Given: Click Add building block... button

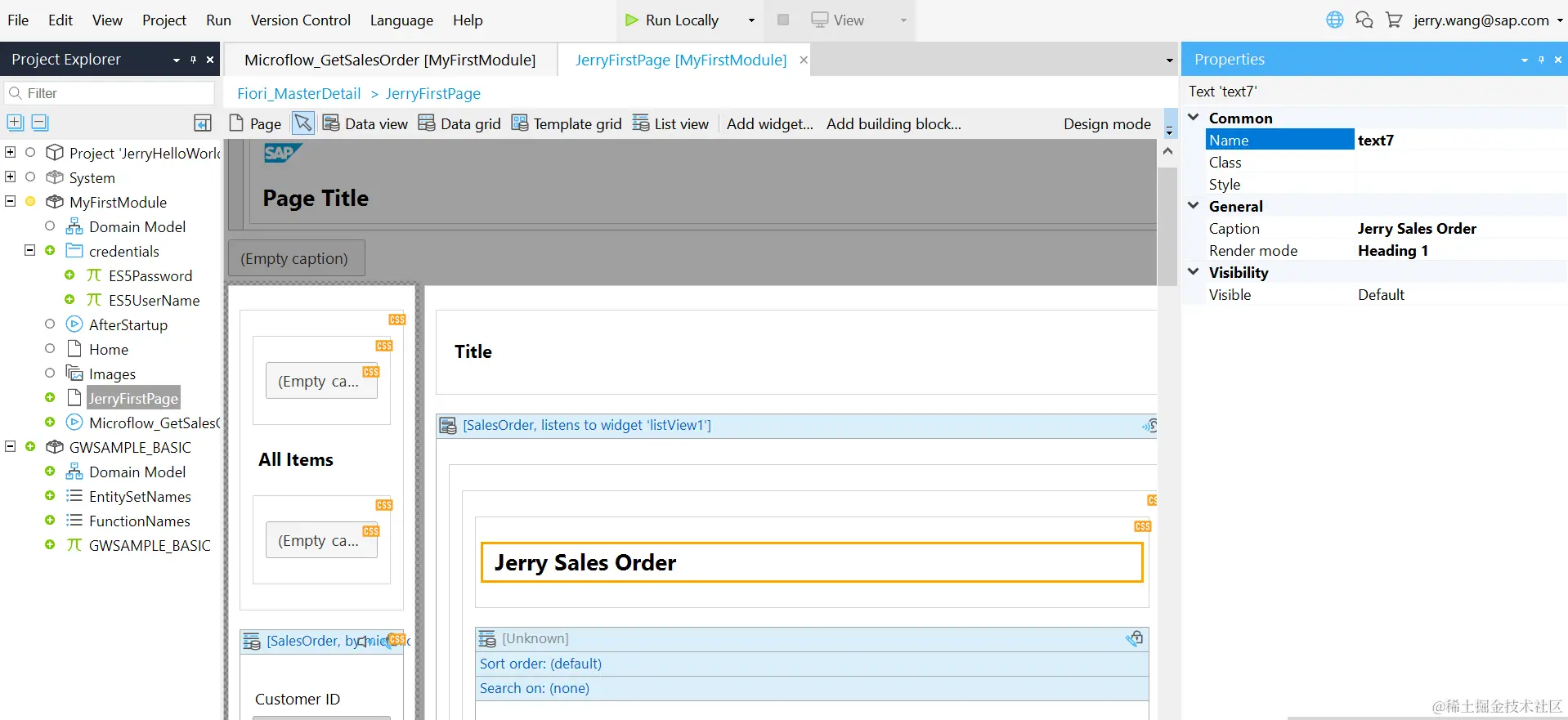Looking at the screenshot, I should tap(894, 123).
